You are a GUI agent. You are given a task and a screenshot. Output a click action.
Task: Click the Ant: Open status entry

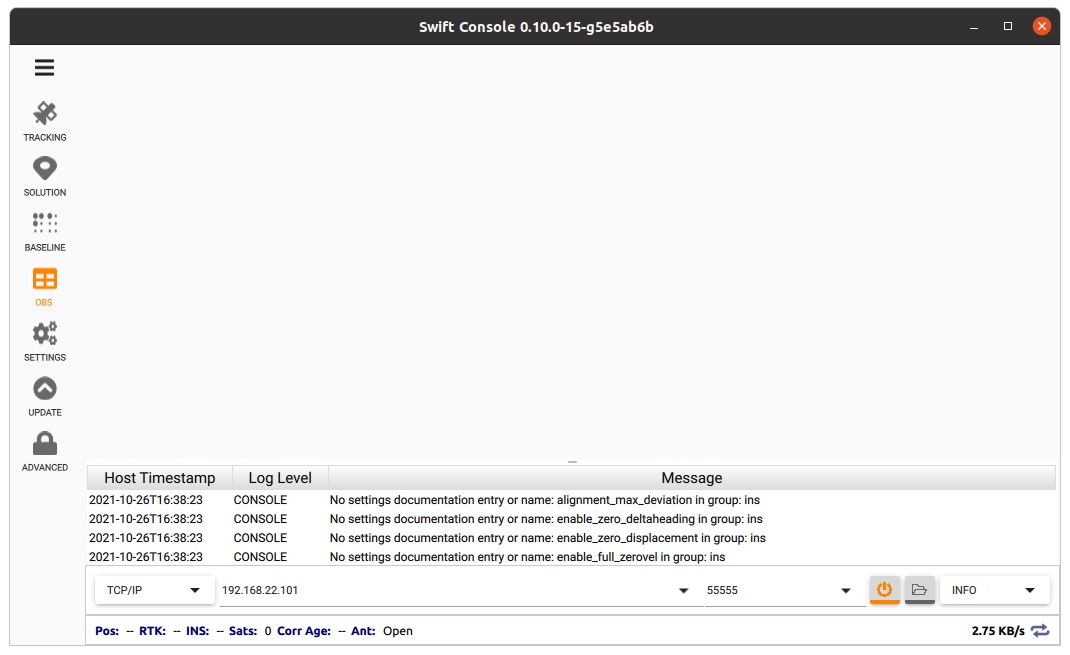[x=381, y=631]
